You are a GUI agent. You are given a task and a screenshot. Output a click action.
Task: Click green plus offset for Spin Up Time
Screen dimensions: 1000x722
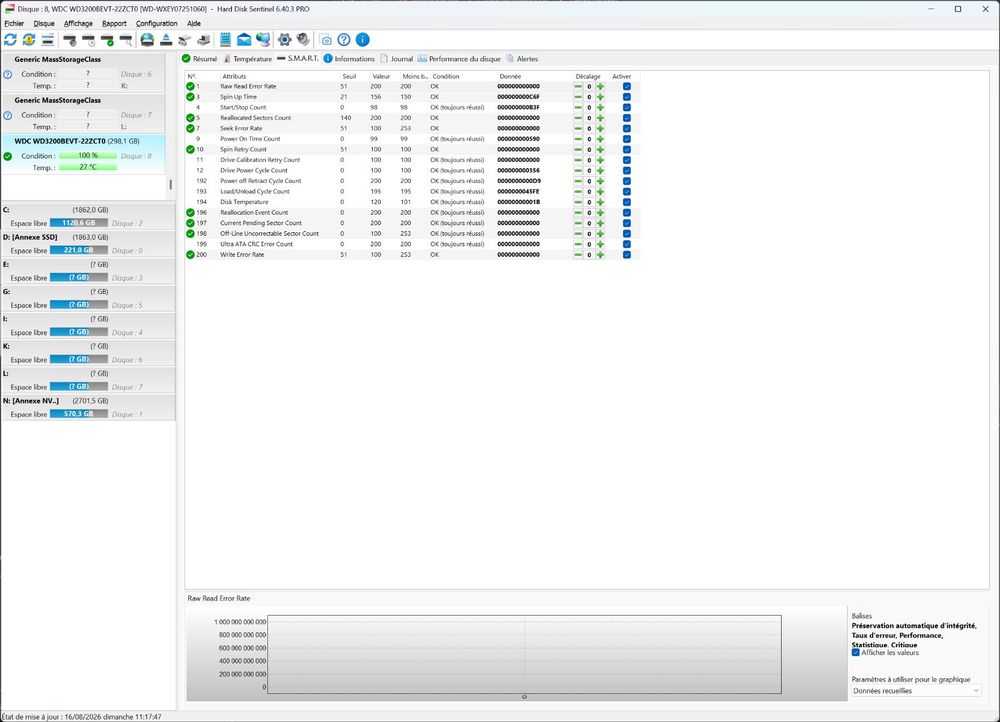pyautogui.click(x=600, y=97)
